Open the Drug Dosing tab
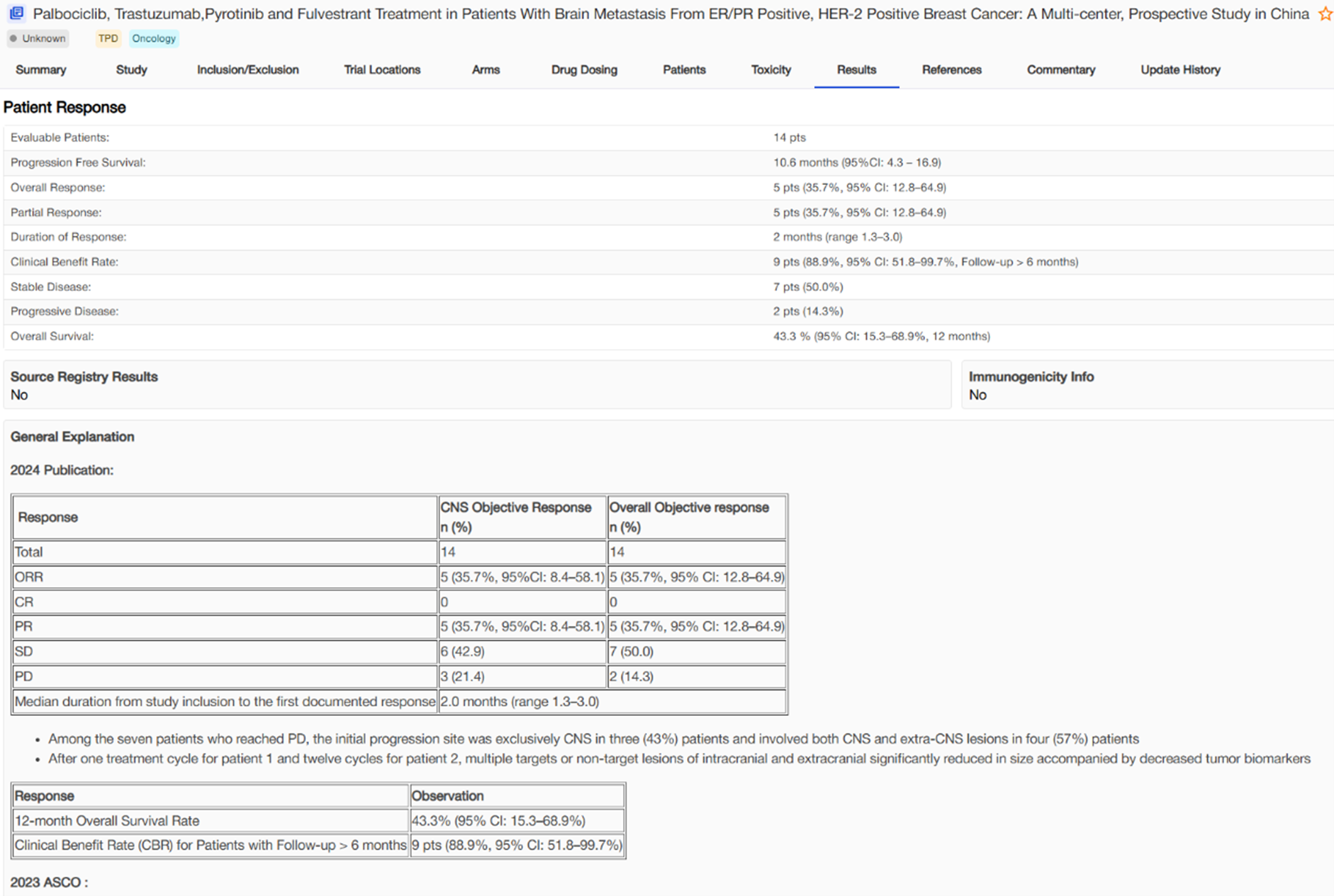 [x=583, y=70]
